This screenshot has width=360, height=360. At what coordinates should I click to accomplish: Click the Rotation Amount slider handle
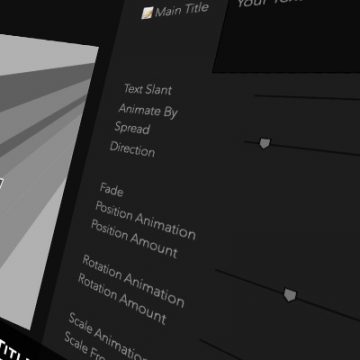click(x=290, y=295)
